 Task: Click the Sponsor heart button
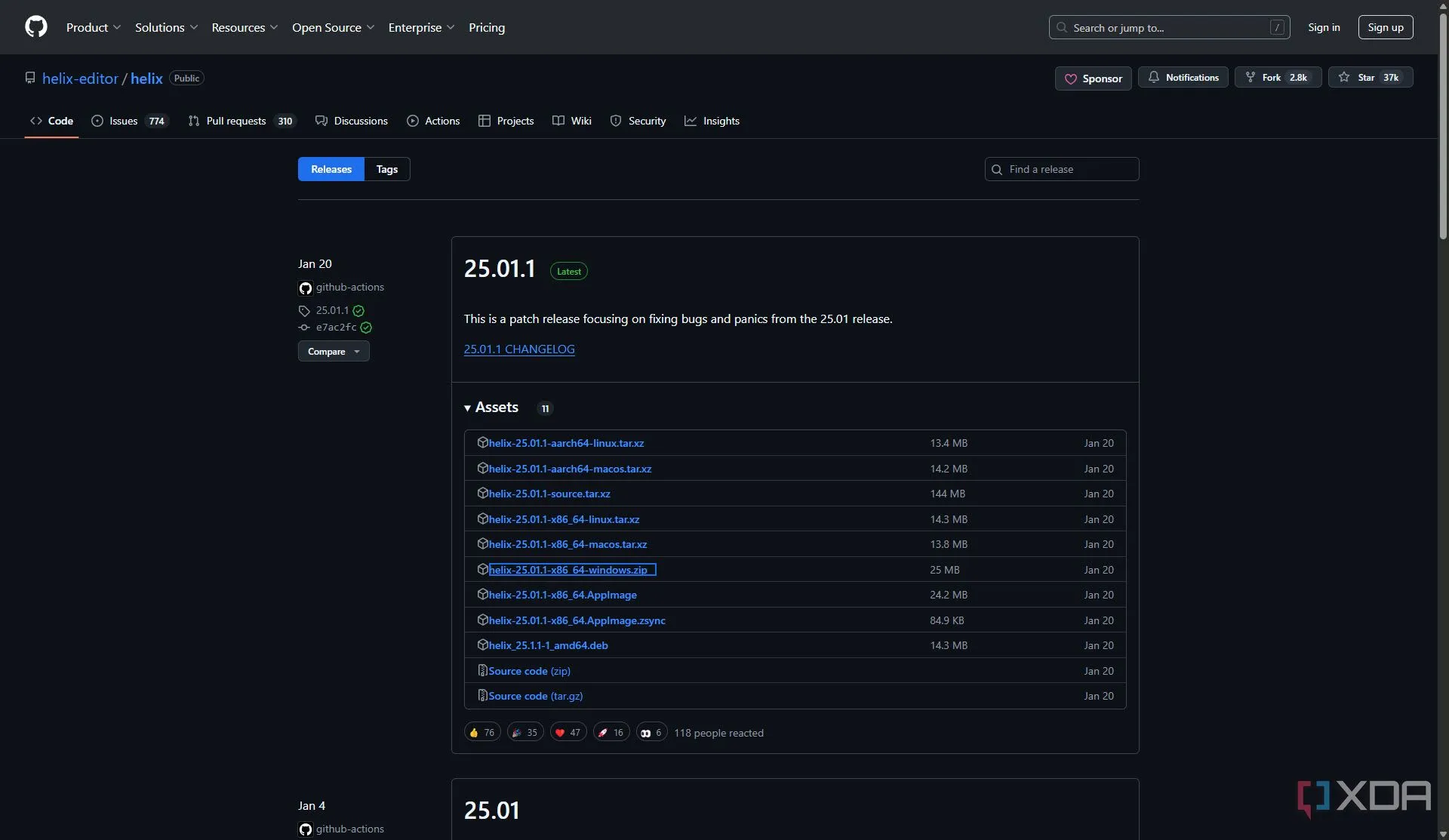point(1093,78)
